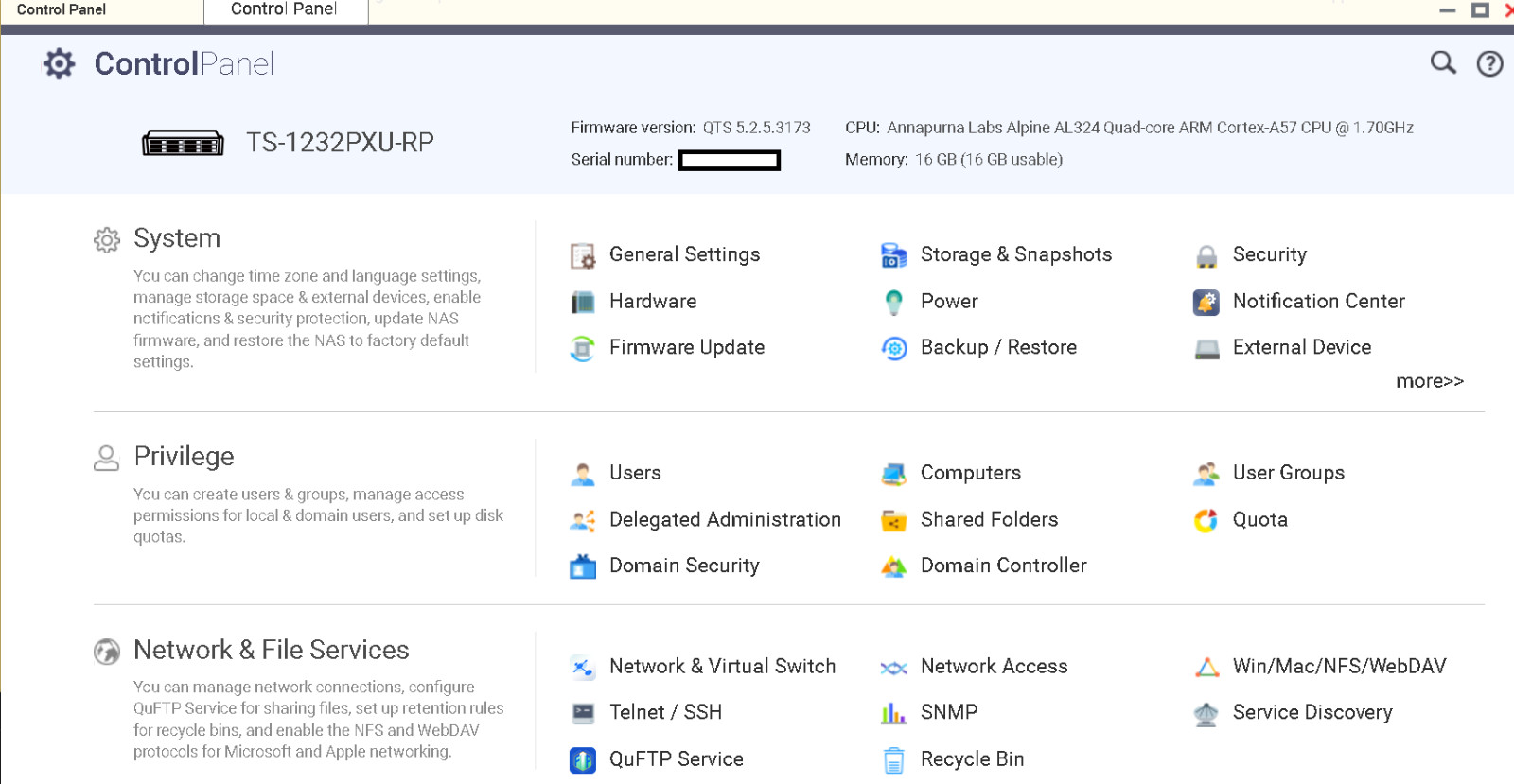This screenshot has width=1514, height=784.
Task: Click the SNMP bar chart icon
Action: pyautogui.click(x=894, y=713)
